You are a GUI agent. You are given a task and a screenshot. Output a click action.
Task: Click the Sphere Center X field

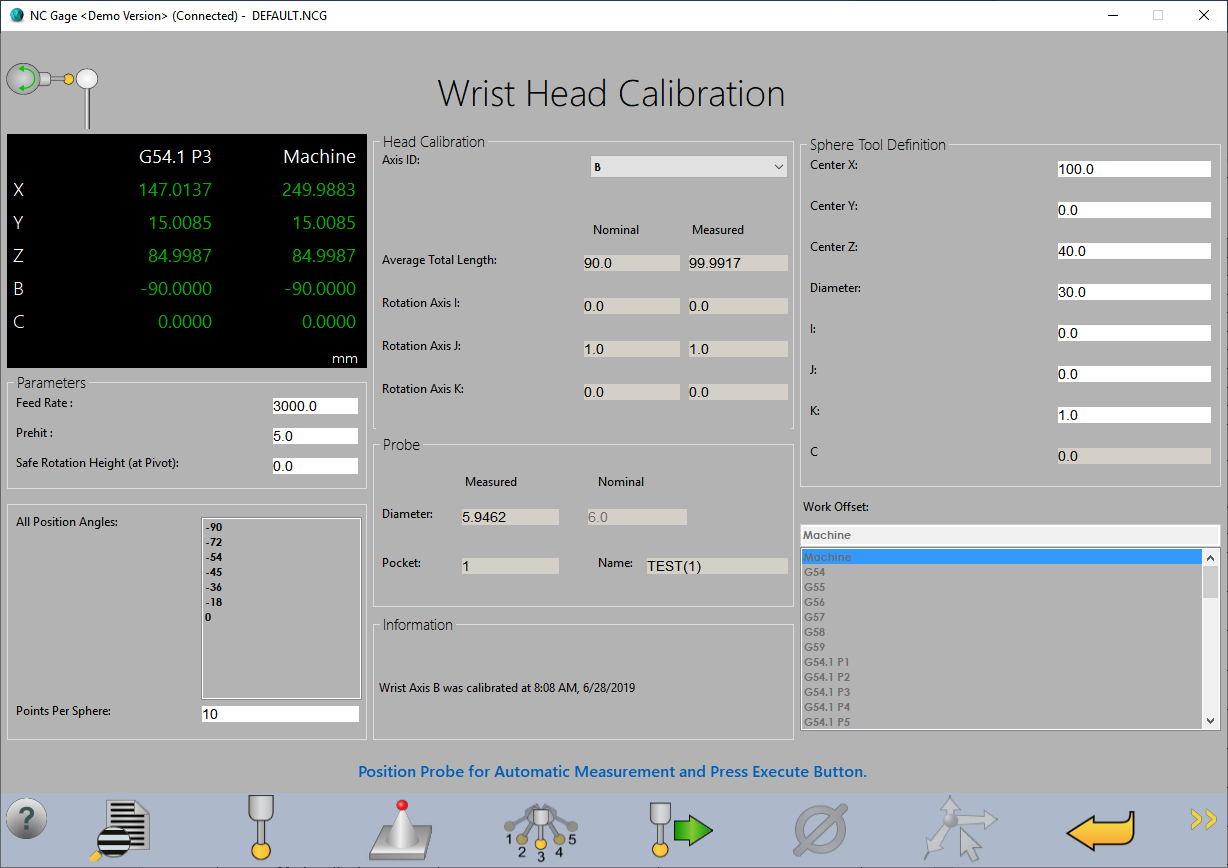coord(1133,169)
